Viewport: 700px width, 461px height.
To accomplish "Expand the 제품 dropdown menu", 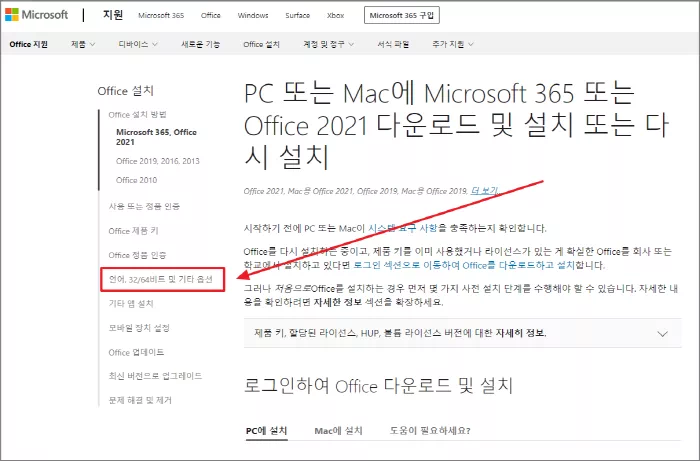I will pos(83,44).
